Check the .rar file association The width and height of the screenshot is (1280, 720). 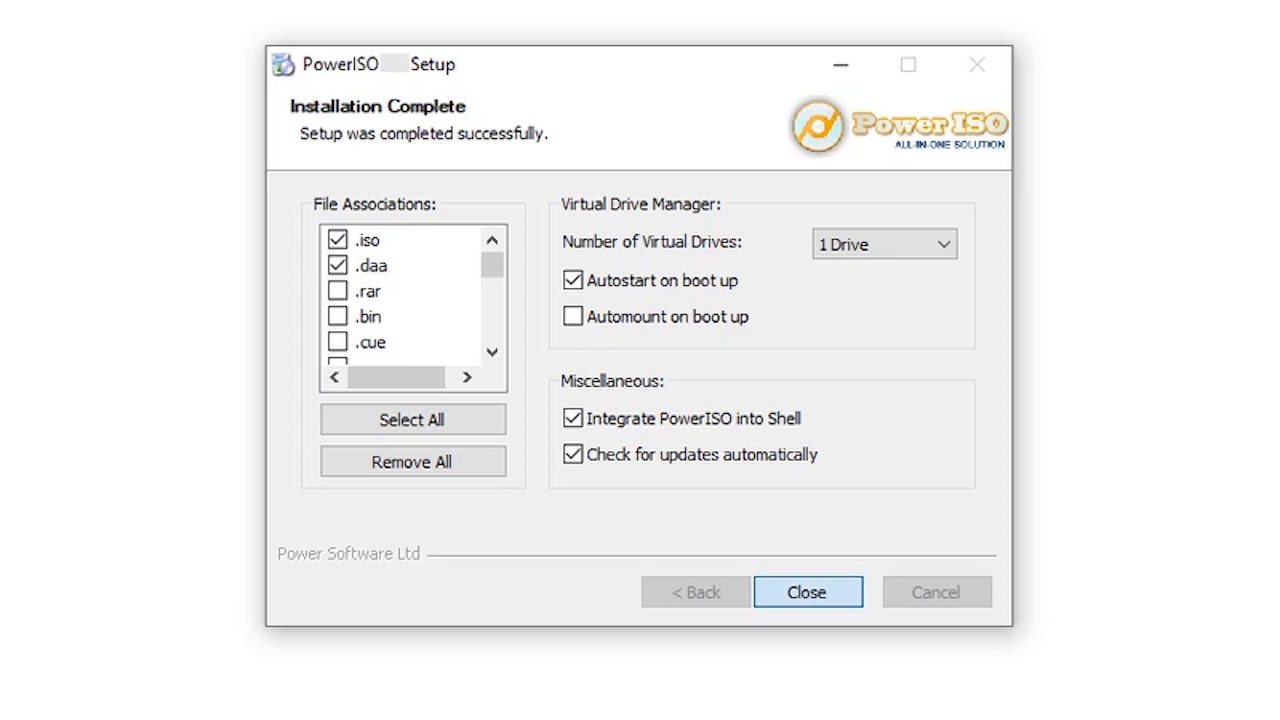[337, 291]
